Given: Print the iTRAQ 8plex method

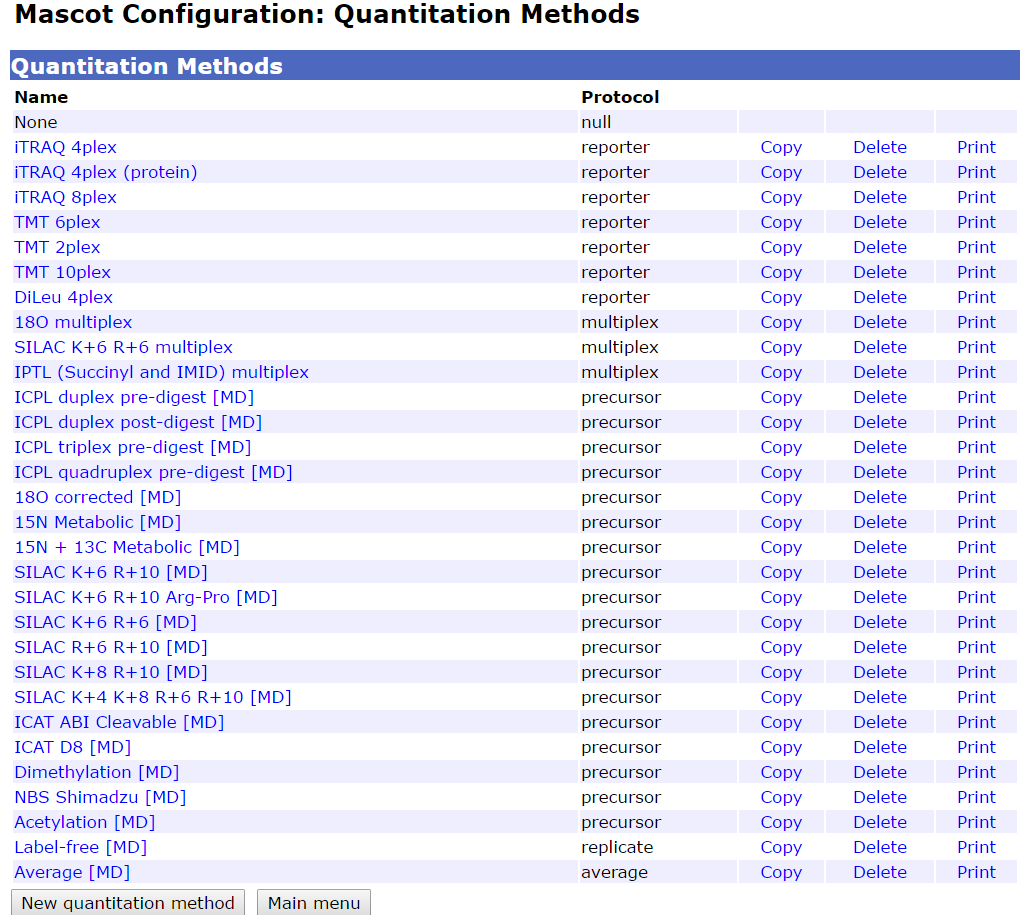Looking at the screenshot, I should [x=976, y=197].
